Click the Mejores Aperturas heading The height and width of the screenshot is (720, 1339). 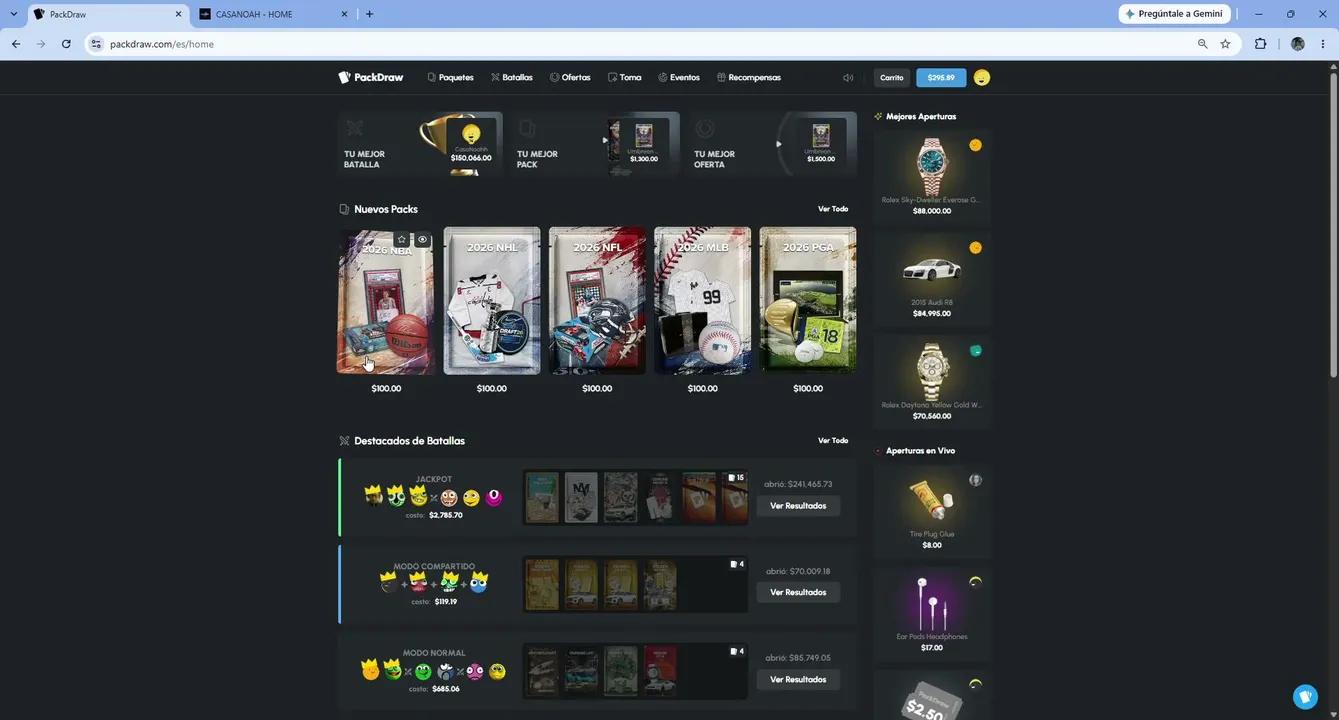(921, 116)
